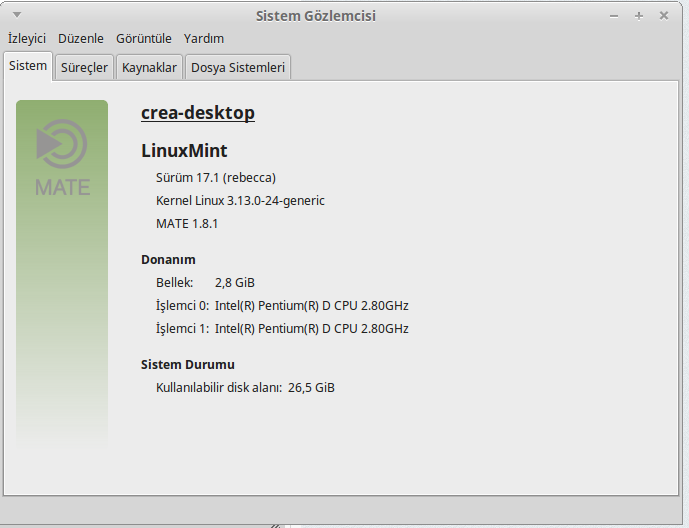Image resolution: width=689 pixels, height=528 pixels.
Task: Click the Kullanılabilir disk alanı label
Action: tap(219, 388)
